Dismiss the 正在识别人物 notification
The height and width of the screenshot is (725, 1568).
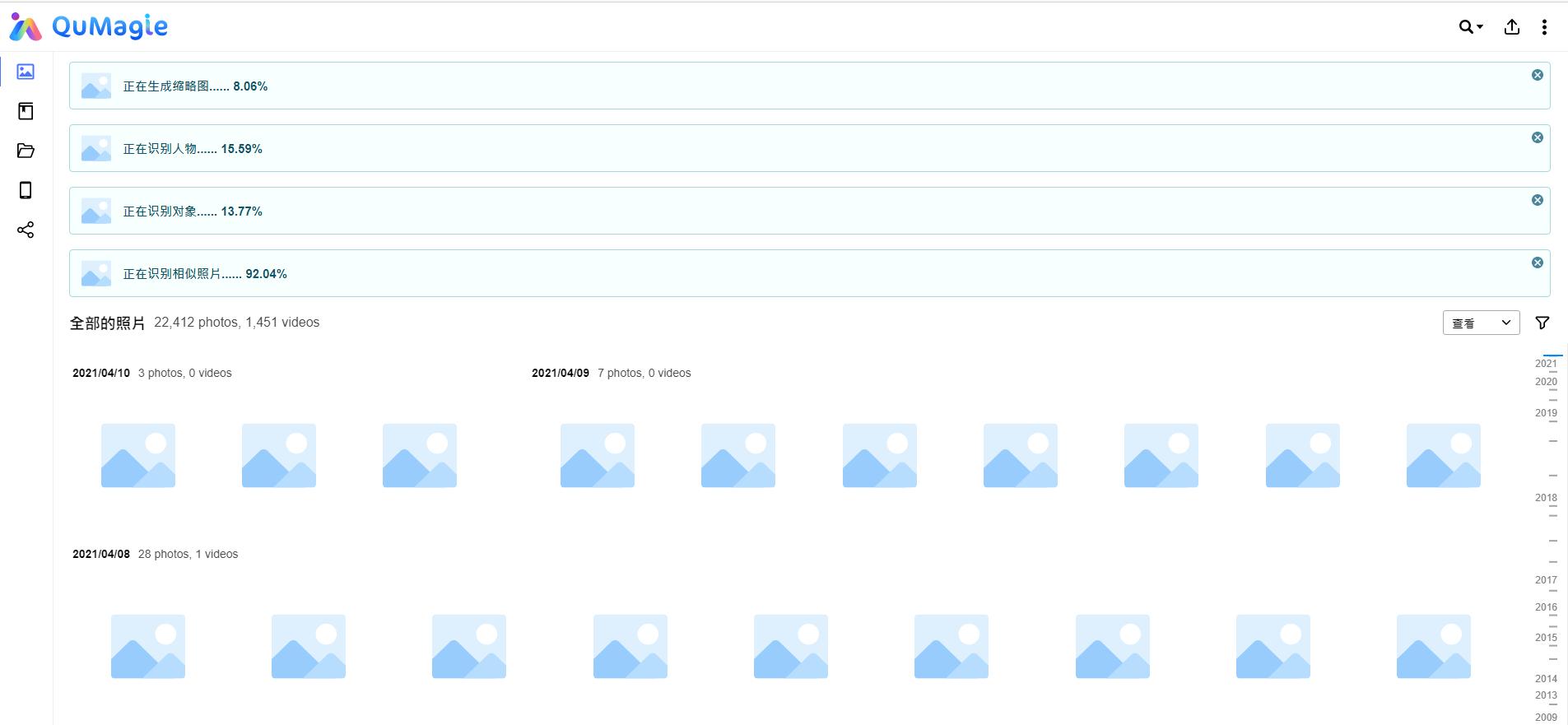coord(1538,137)
